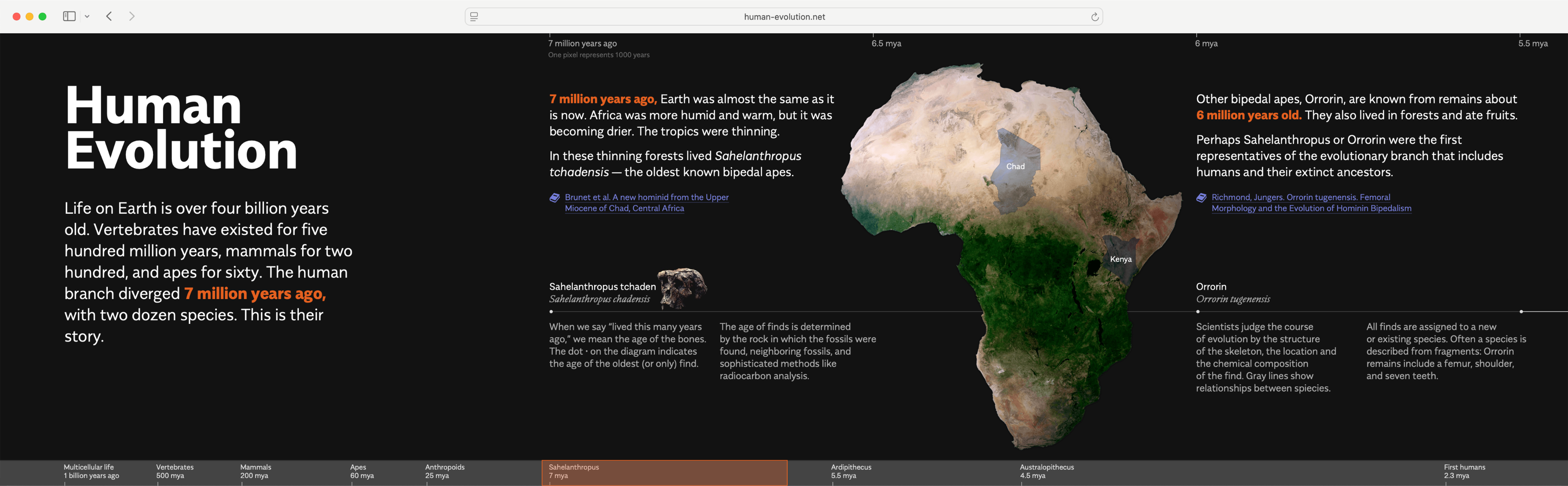
Task: Jump to Mammals 200 mya marker
Action: [x=256, y=472]
